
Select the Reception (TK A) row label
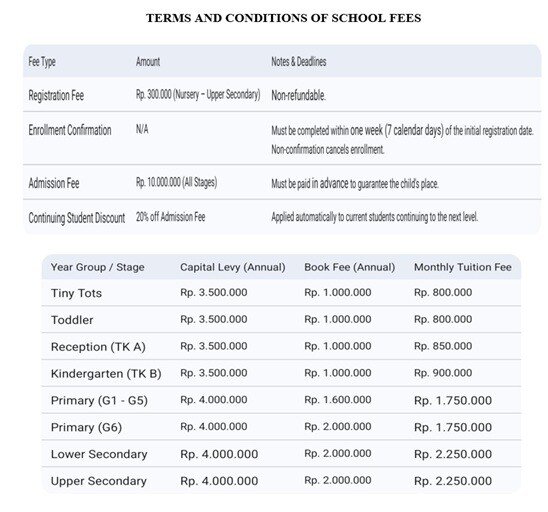(x=98, y=347)
